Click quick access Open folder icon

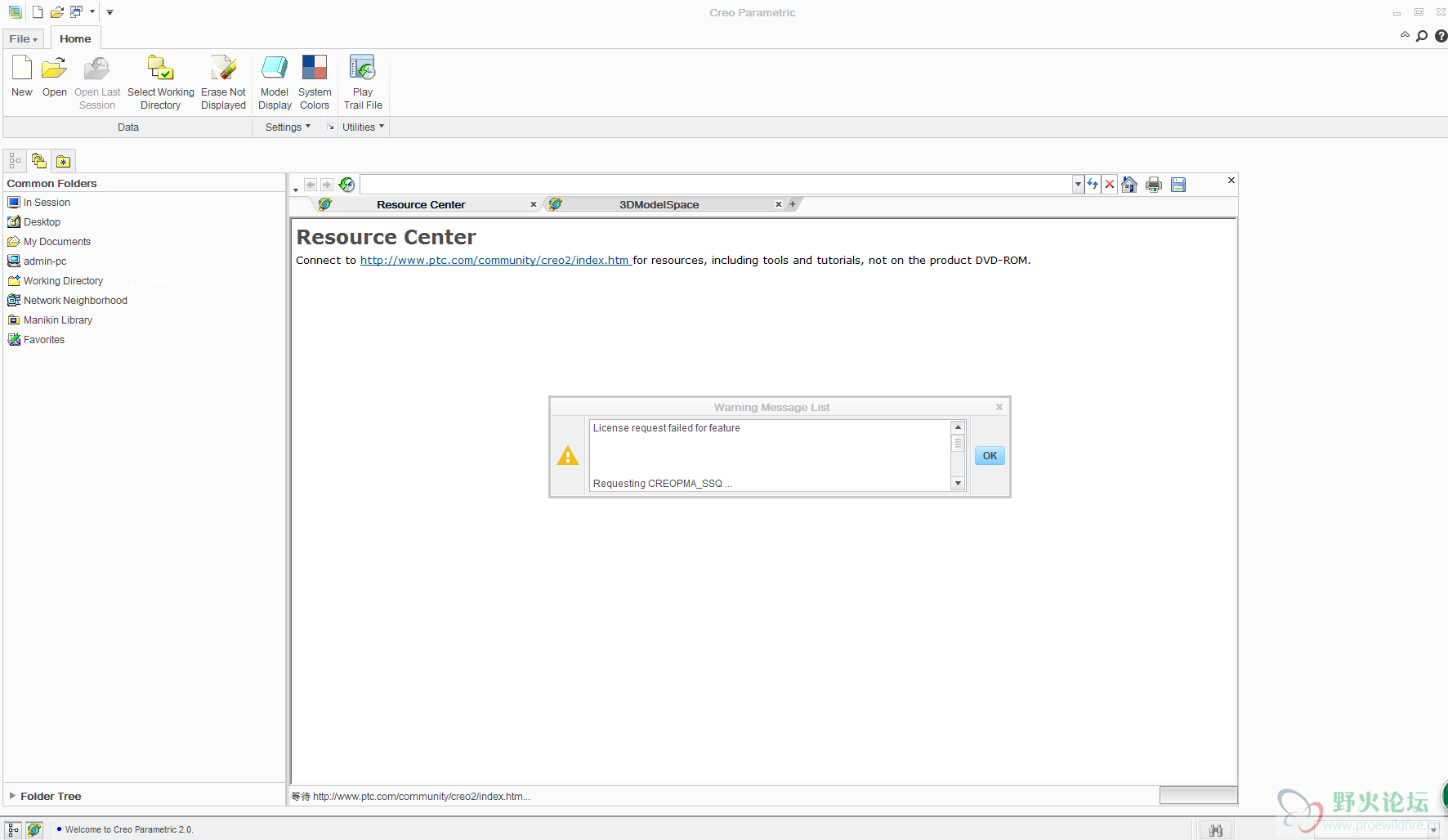(x=57, y=12)
